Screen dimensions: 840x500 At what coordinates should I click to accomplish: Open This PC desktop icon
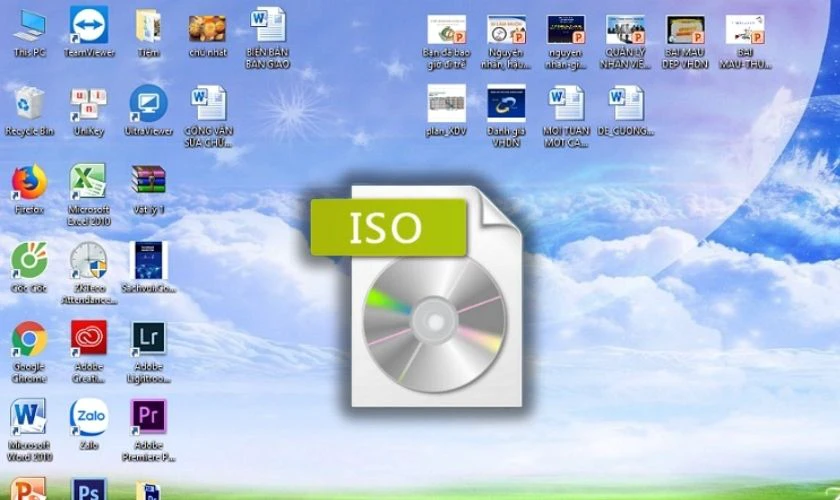pyautogui.click(x=29, y=27)
